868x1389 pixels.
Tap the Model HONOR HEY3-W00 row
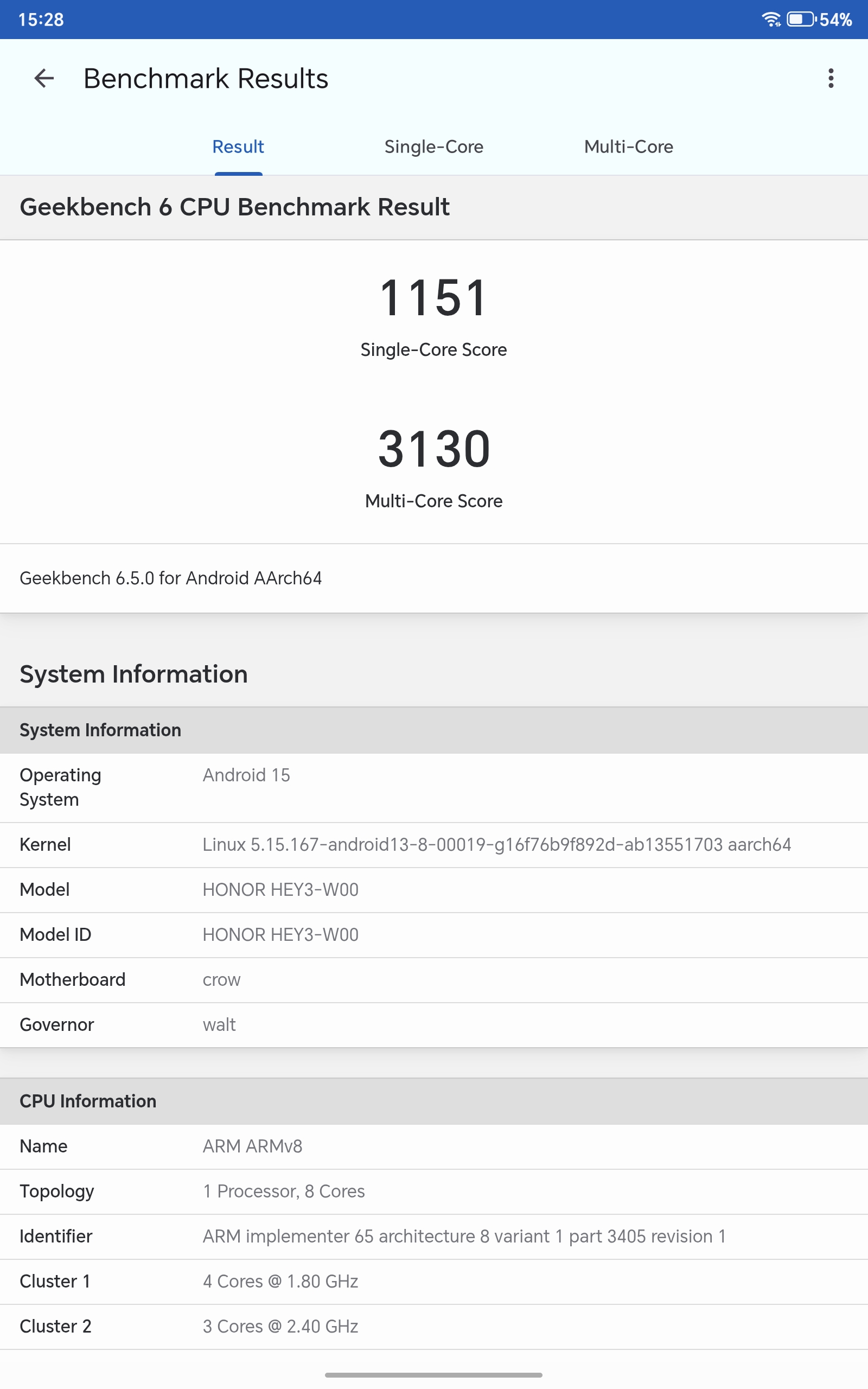pos(433,890)
